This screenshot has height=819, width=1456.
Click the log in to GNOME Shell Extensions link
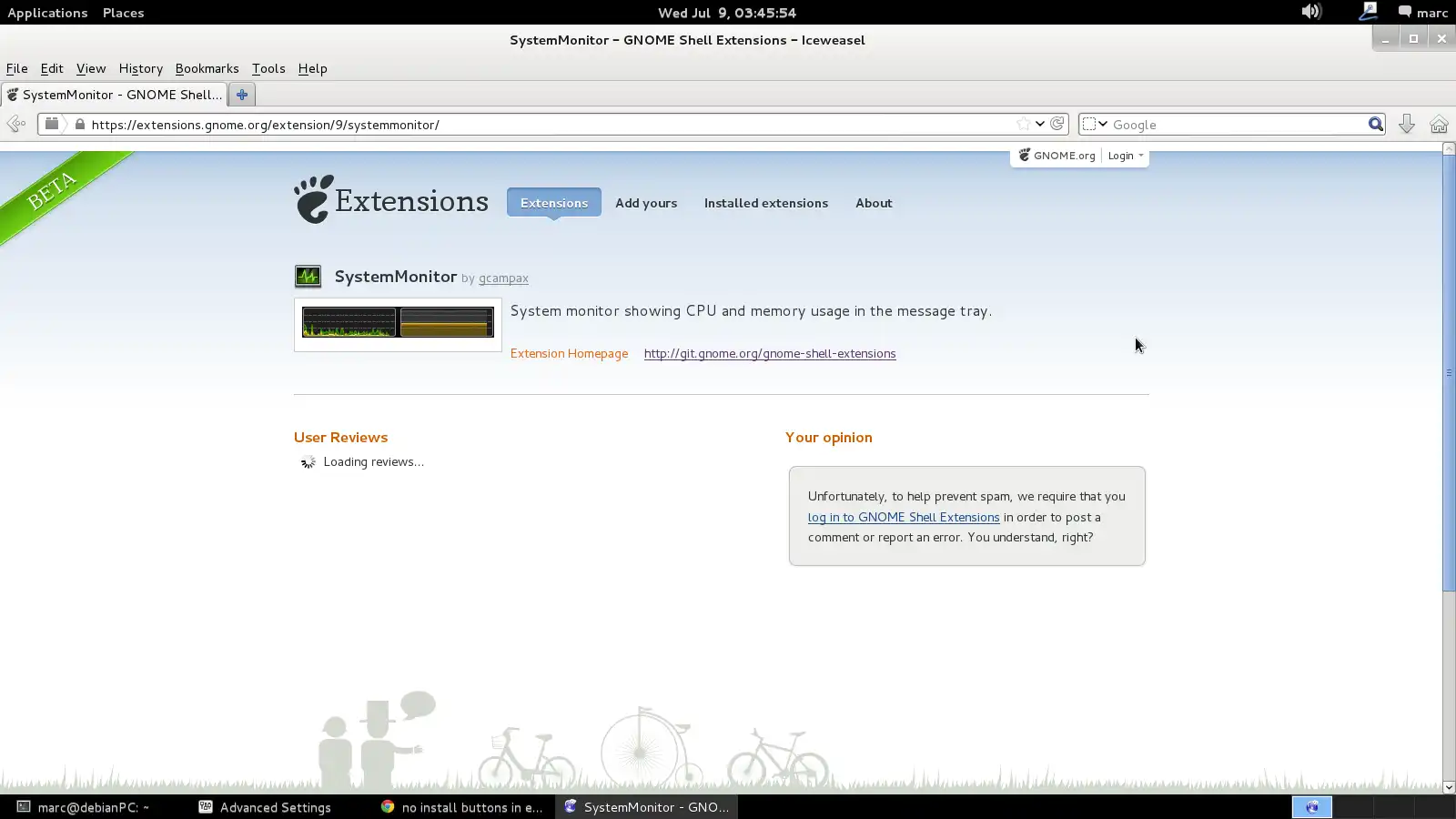pyautogui.click(x=904, y=517)
